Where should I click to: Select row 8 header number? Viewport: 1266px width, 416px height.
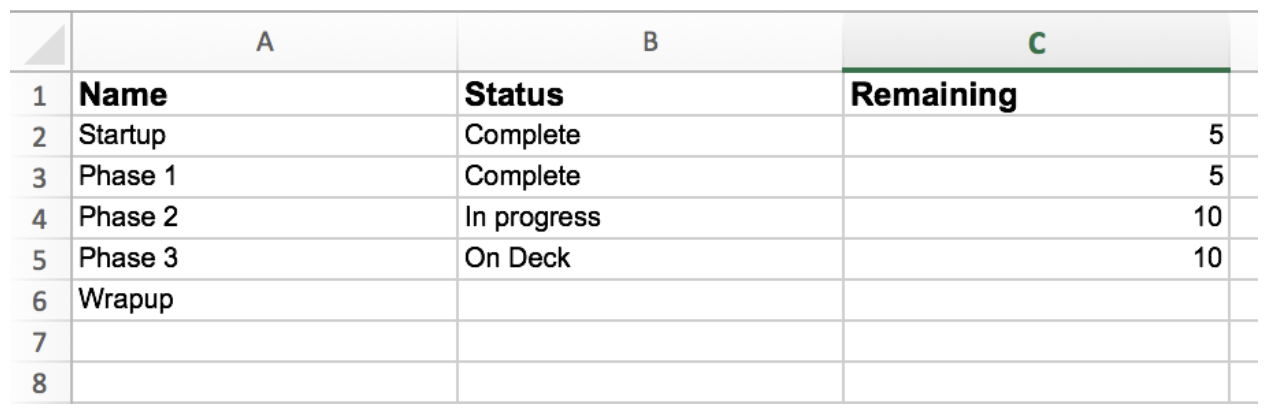pos(36,381)
